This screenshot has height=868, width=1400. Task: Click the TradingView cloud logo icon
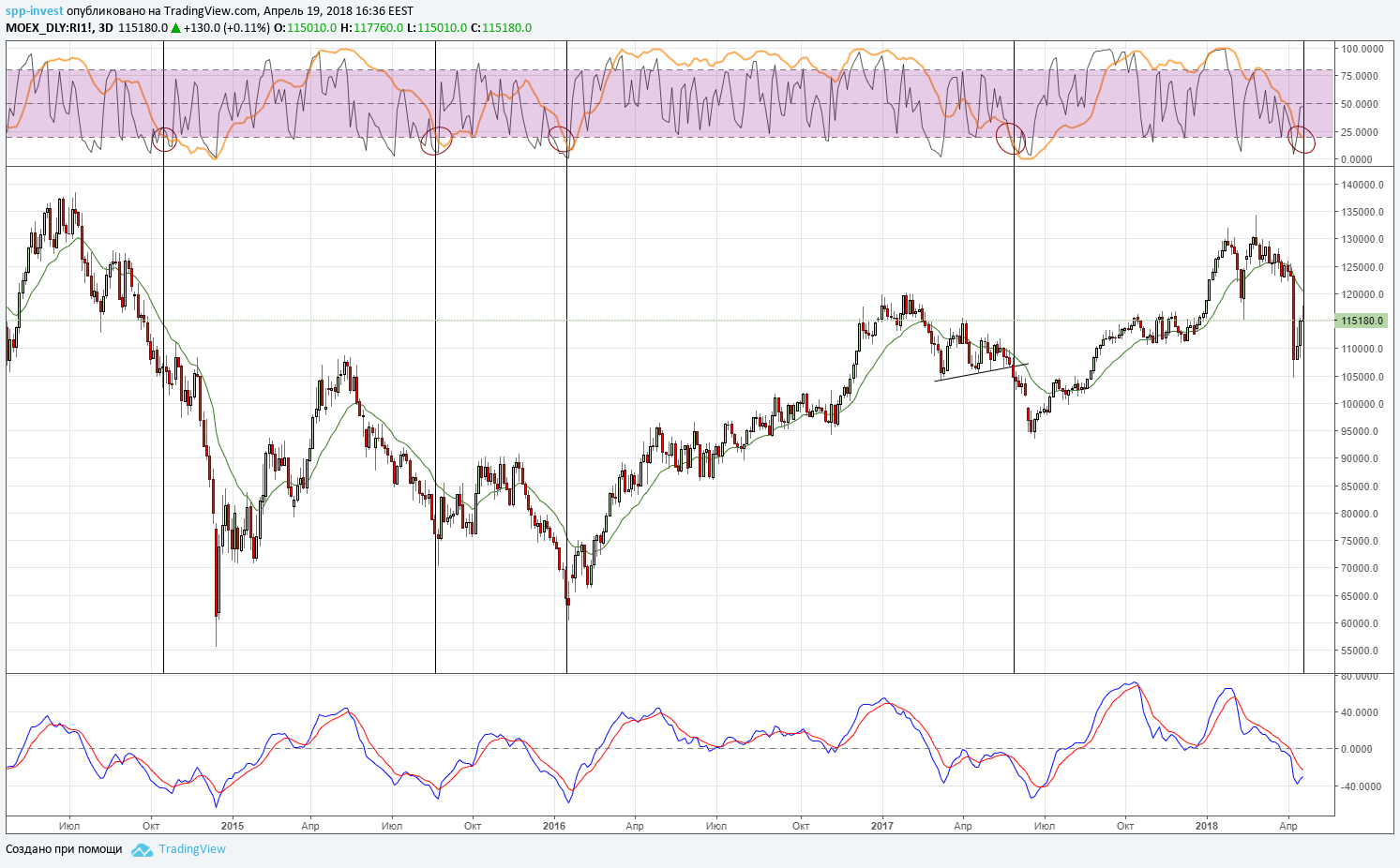pos(142,849)
